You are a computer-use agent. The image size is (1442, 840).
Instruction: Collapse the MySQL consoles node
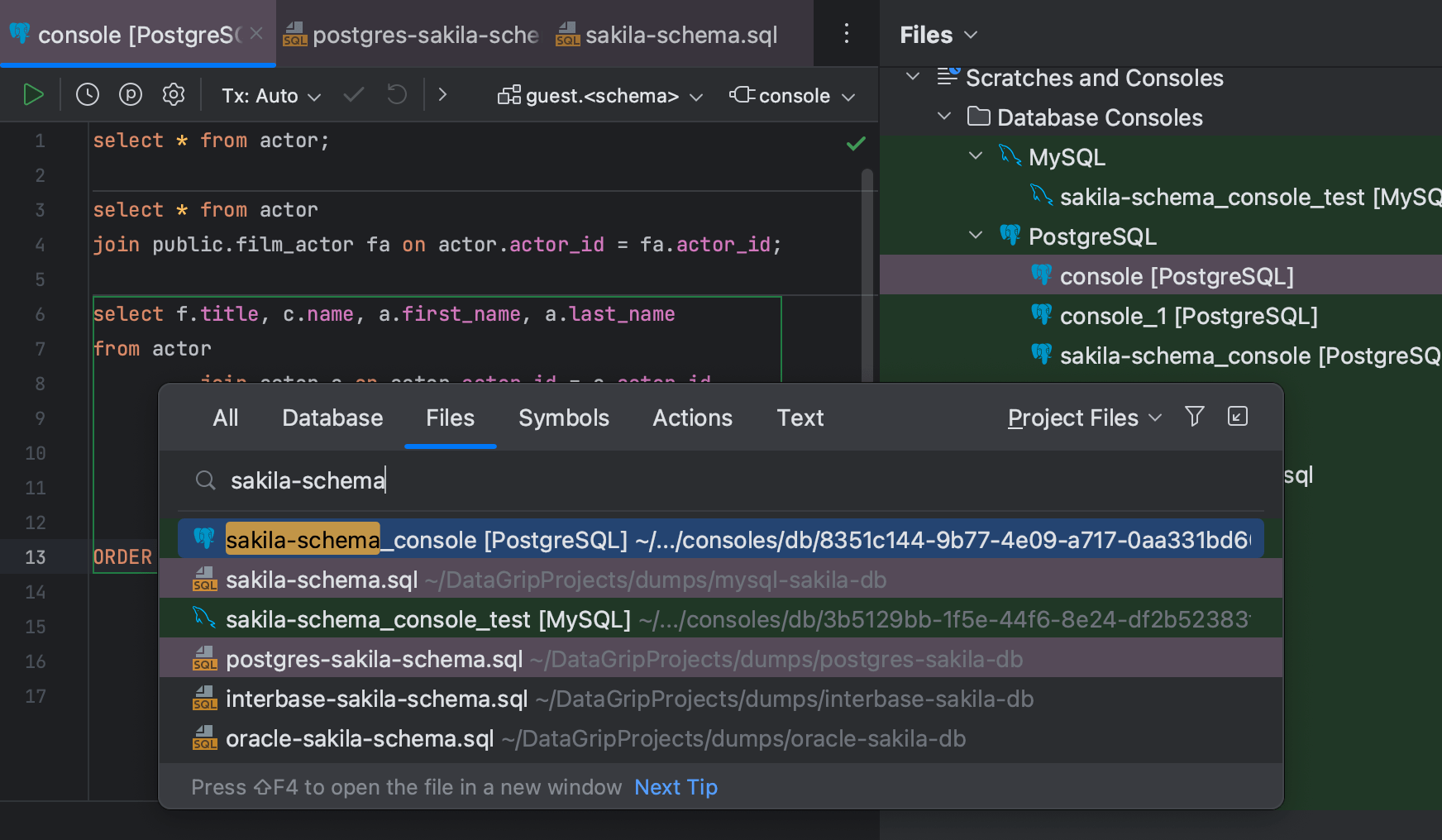[x=975, y=155]
